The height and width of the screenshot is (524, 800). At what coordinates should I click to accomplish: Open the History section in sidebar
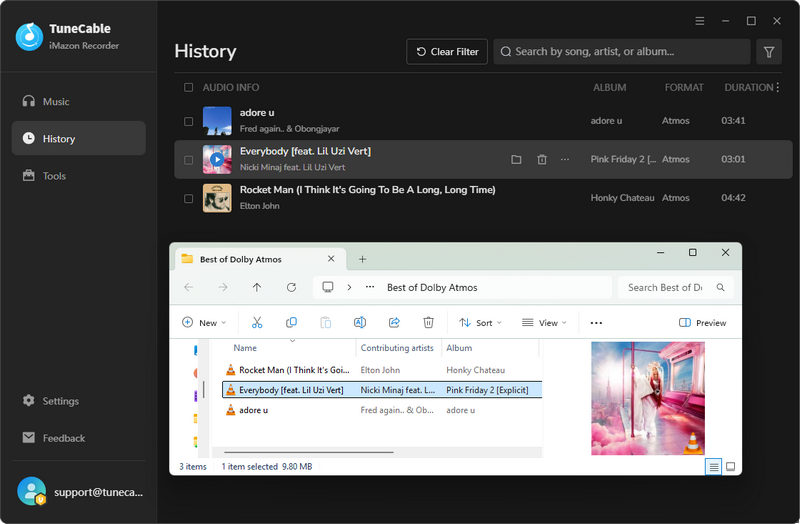pos(79,138)
